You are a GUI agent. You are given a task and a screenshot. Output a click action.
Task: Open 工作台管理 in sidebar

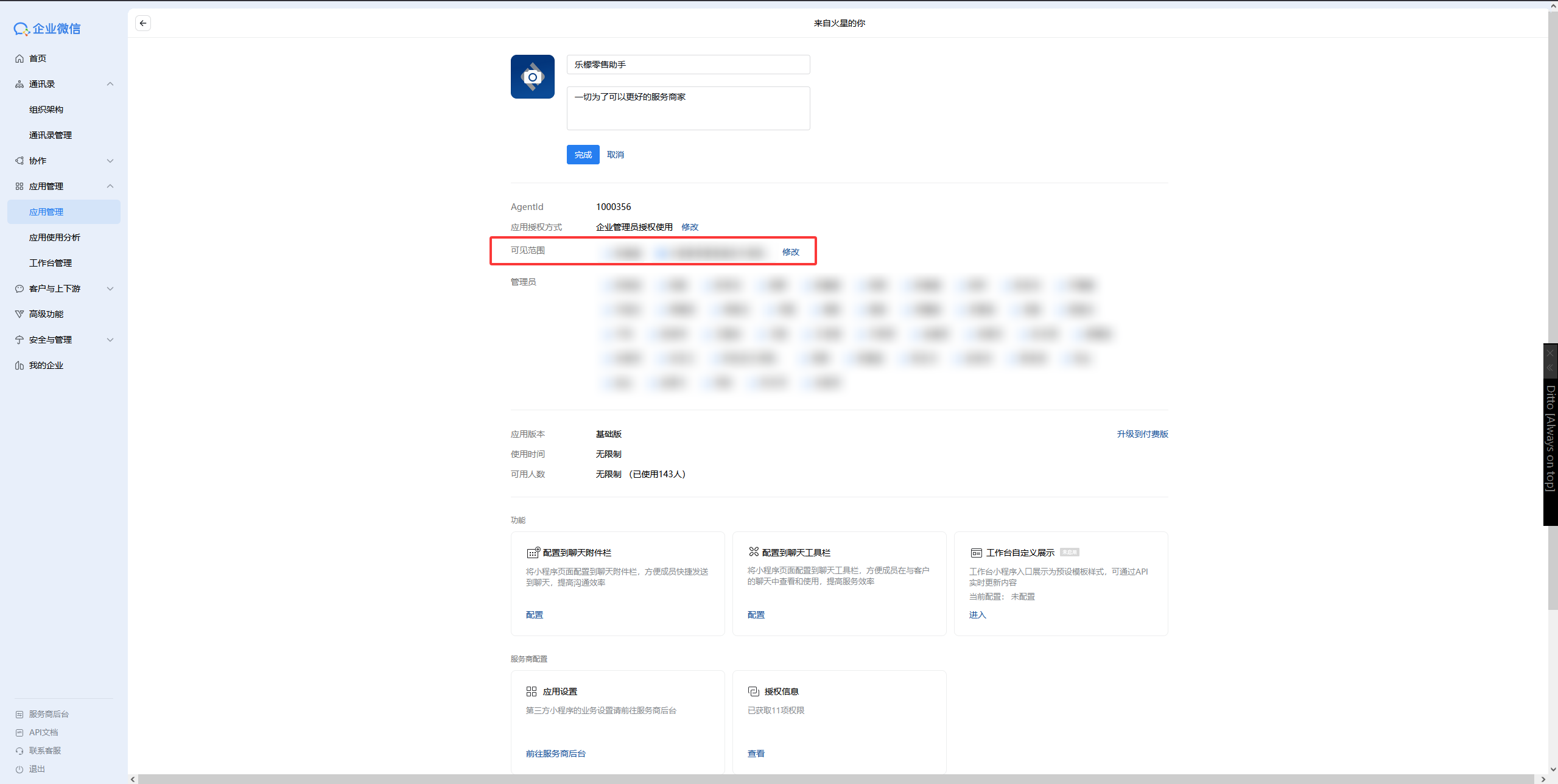point(51,263)
